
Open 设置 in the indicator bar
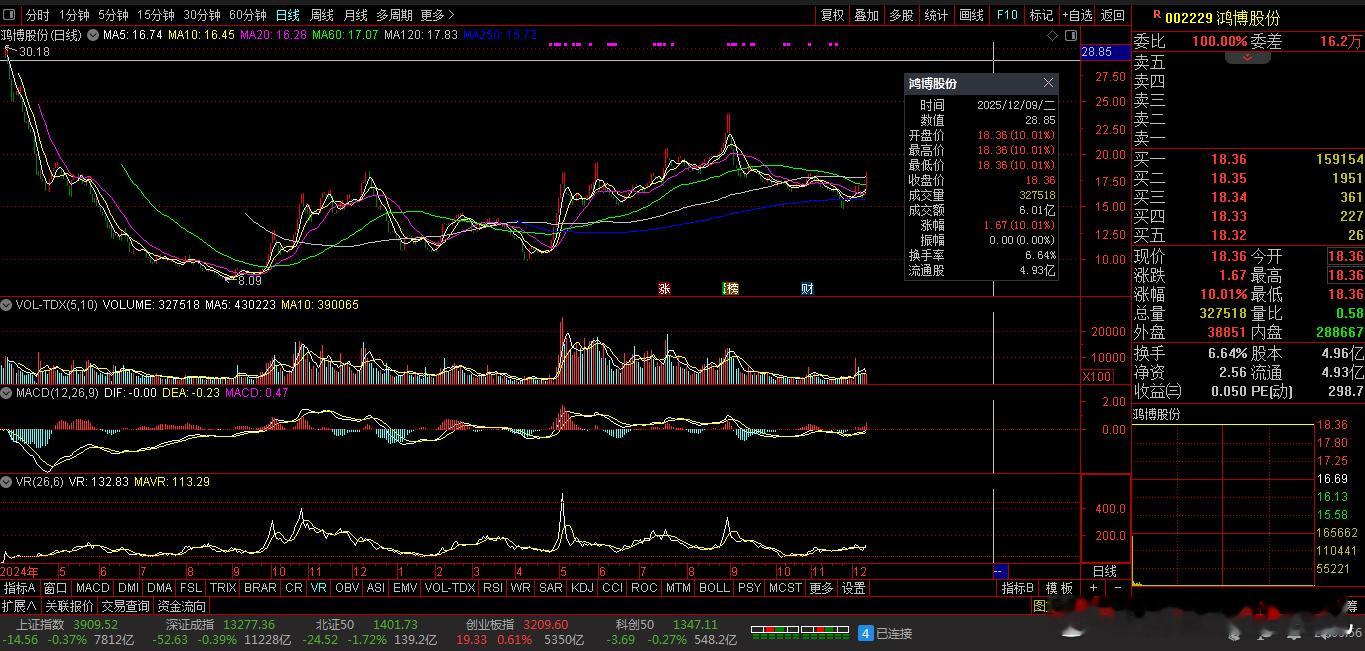tap(853, 588)
